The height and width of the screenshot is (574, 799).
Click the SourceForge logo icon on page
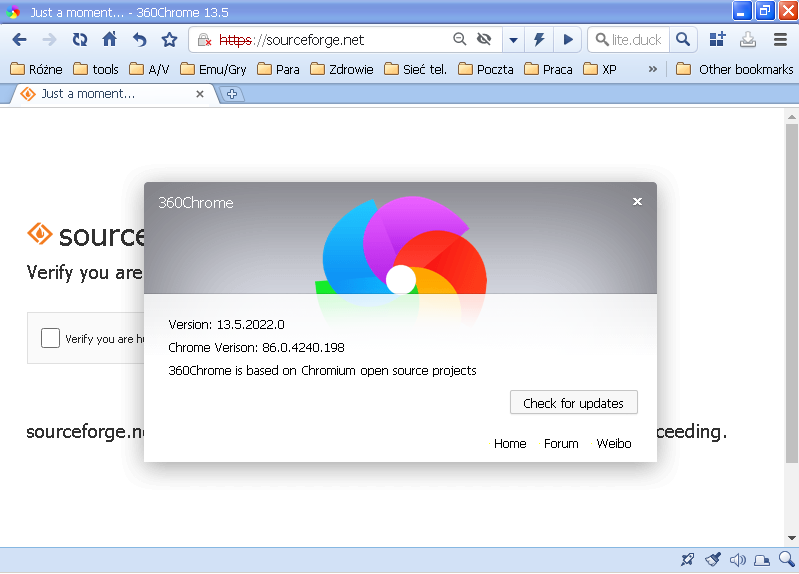coord(39,234)
